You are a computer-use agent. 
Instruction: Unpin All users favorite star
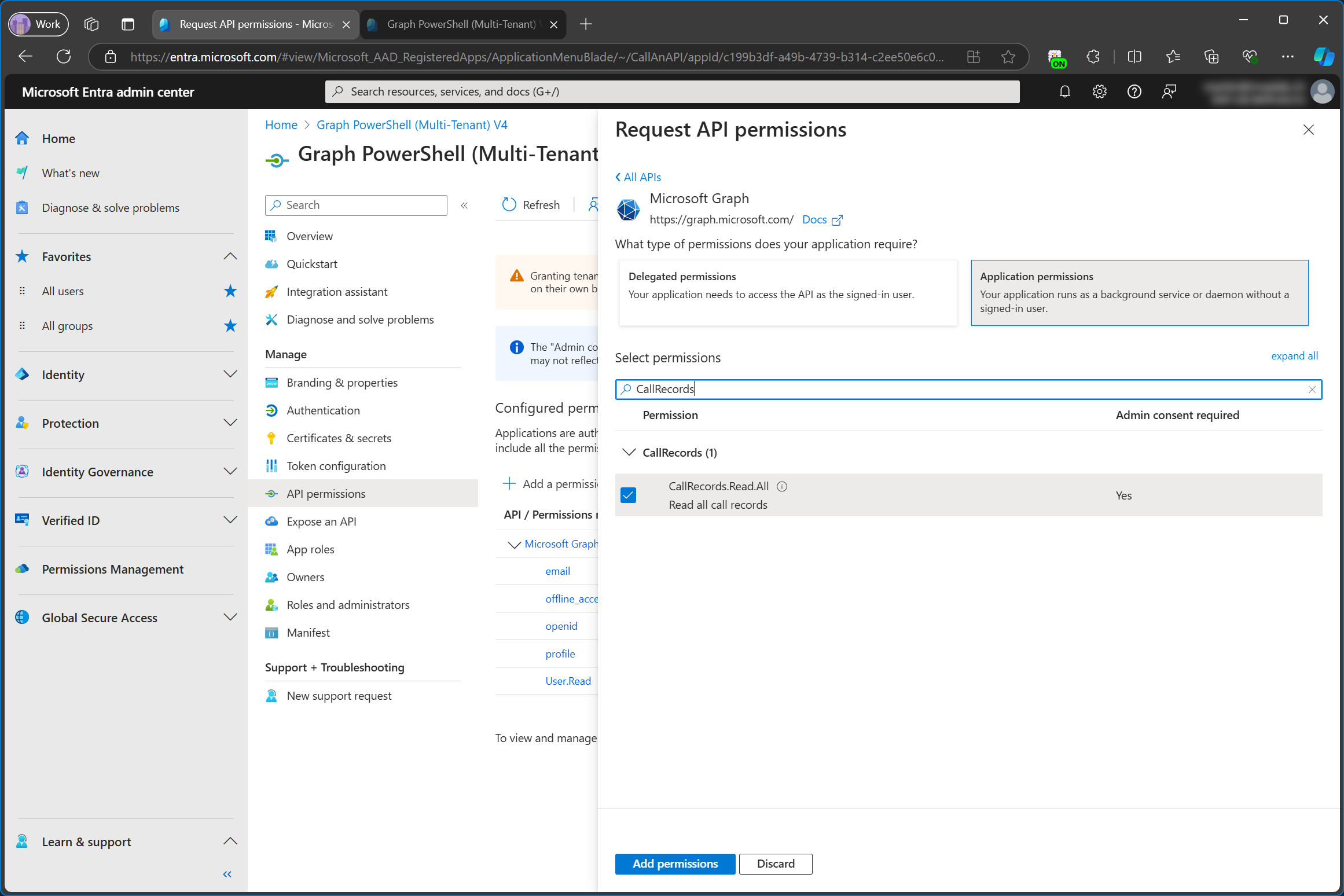coord(230,291)
